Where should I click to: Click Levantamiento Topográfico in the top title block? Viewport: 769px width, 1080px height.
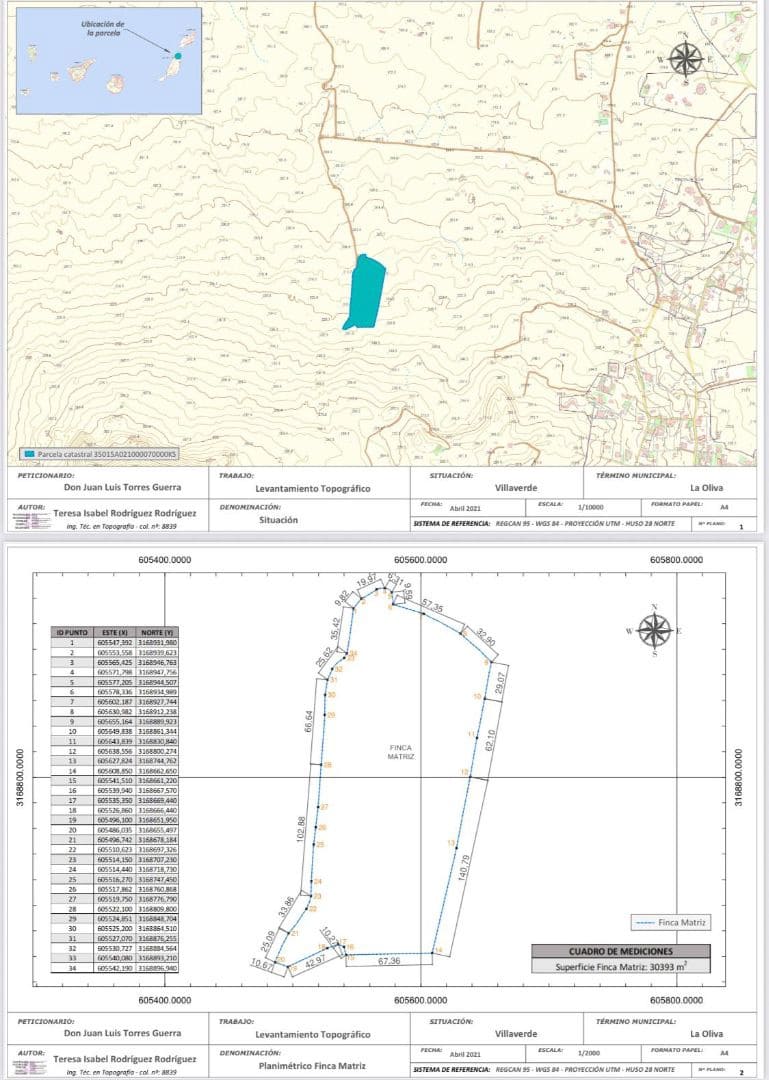[313, 489]
